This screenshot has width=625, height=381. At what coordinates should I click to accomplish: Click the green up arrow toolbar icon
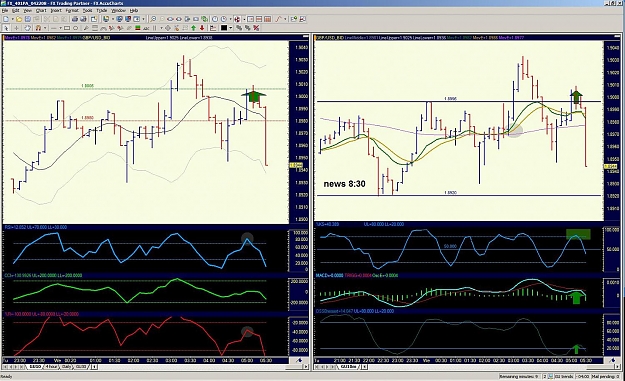(x=193, y=28)
